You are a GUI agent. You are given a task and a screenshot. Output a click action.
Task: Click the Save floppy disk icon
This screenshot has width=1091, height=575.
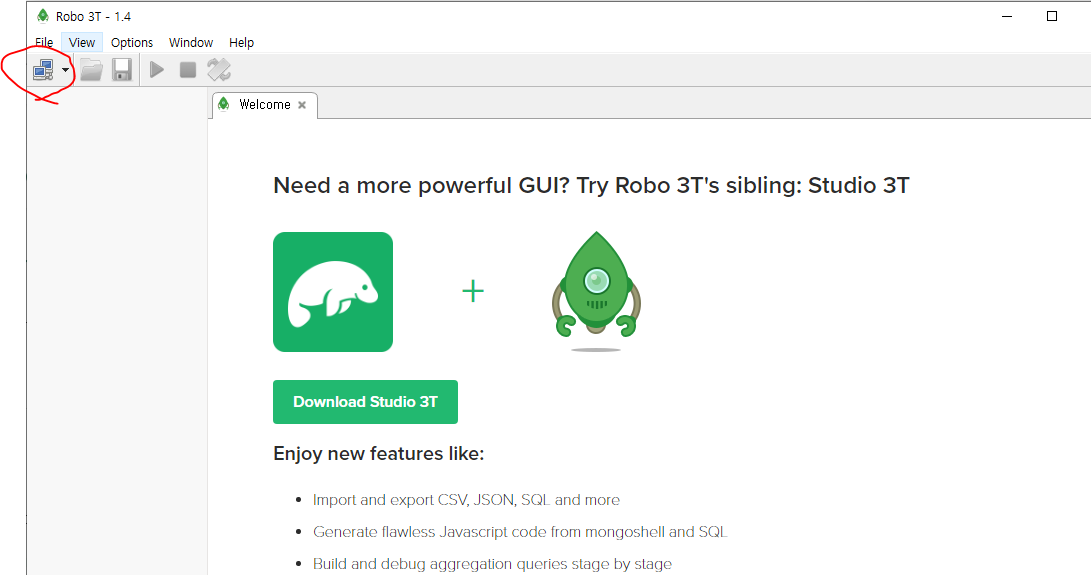[122, 70]
